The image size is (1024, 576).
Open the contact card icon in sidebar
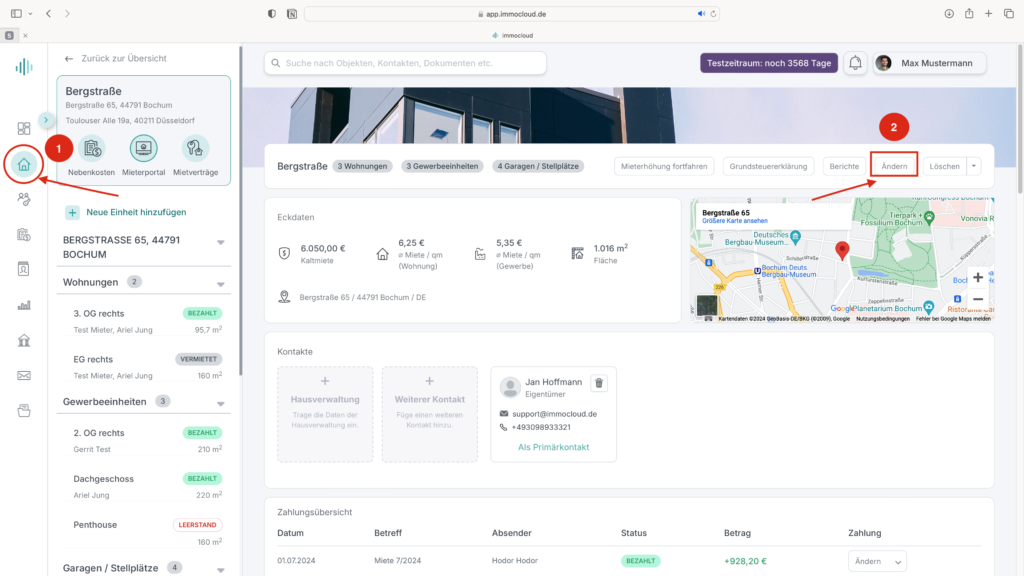click(x=24, y=269)
